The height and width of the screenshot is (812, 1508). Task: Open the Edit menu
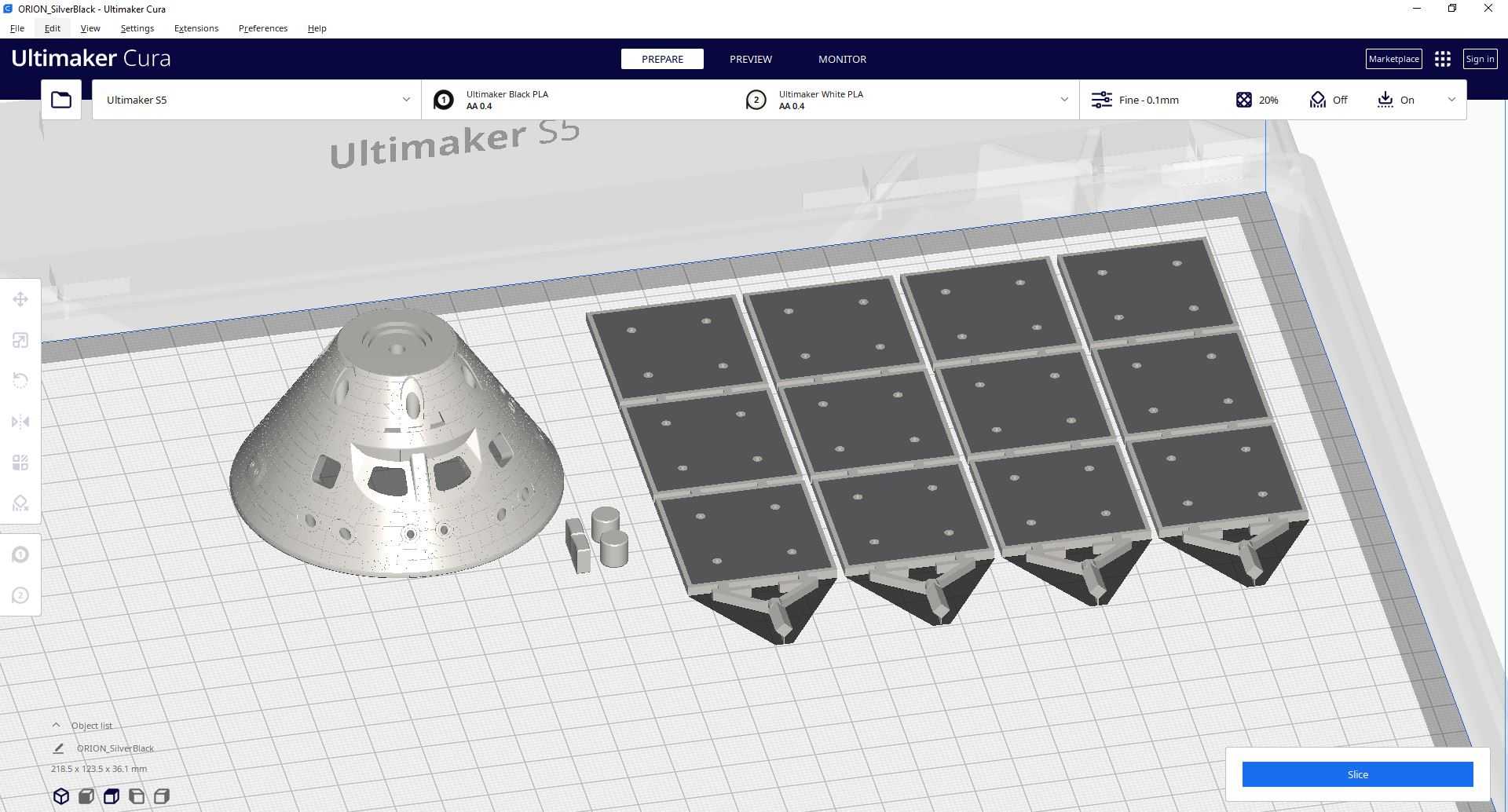[53, 28]
